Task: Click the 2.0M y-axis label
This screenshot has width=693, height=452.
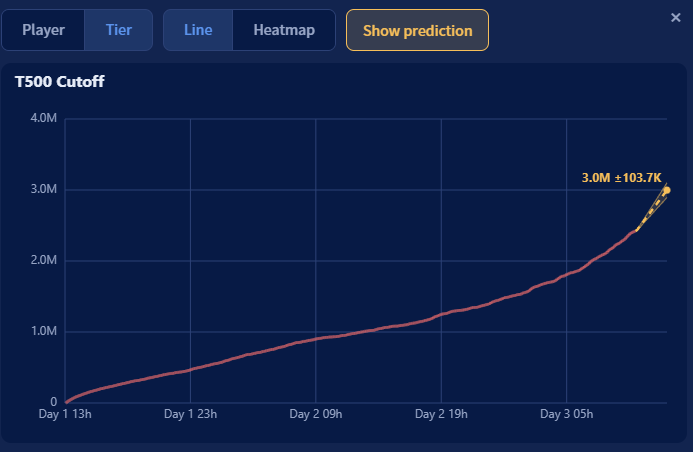Action: click(44, 260)
